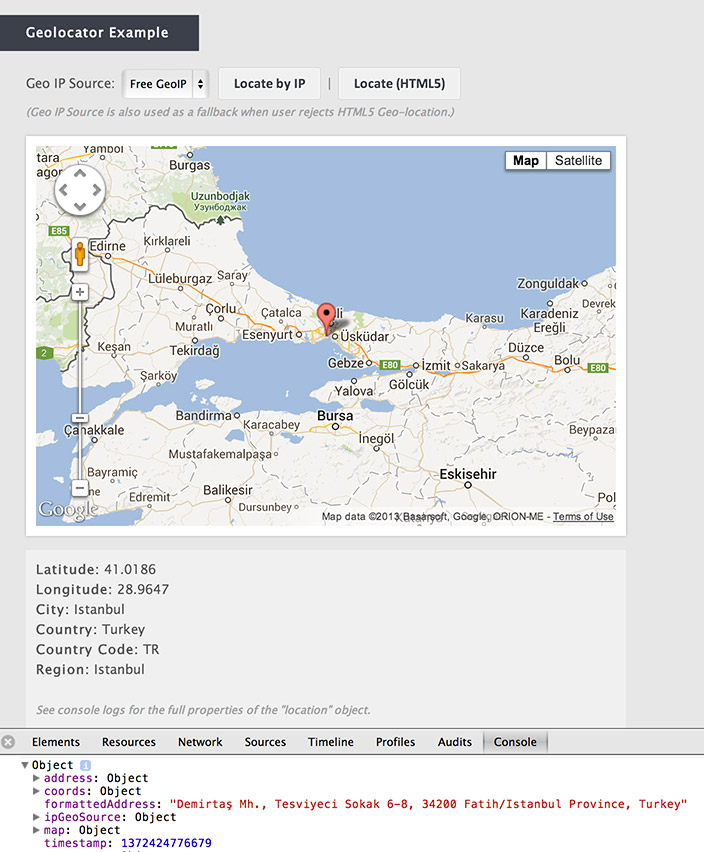The image size is (704, 852).
Task: Click the Latitude: 41.0186 text
Action: (96, 569)
